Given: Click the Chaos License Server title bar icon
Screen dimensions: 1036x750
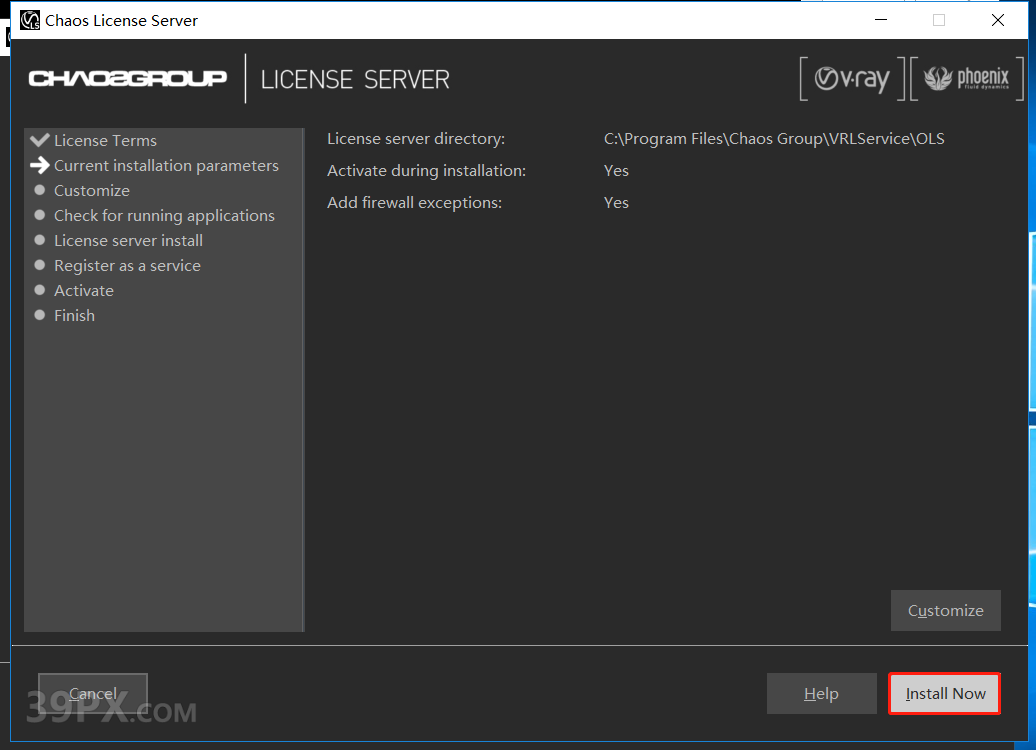Looking at the screenshot, I should pos(30,20).
